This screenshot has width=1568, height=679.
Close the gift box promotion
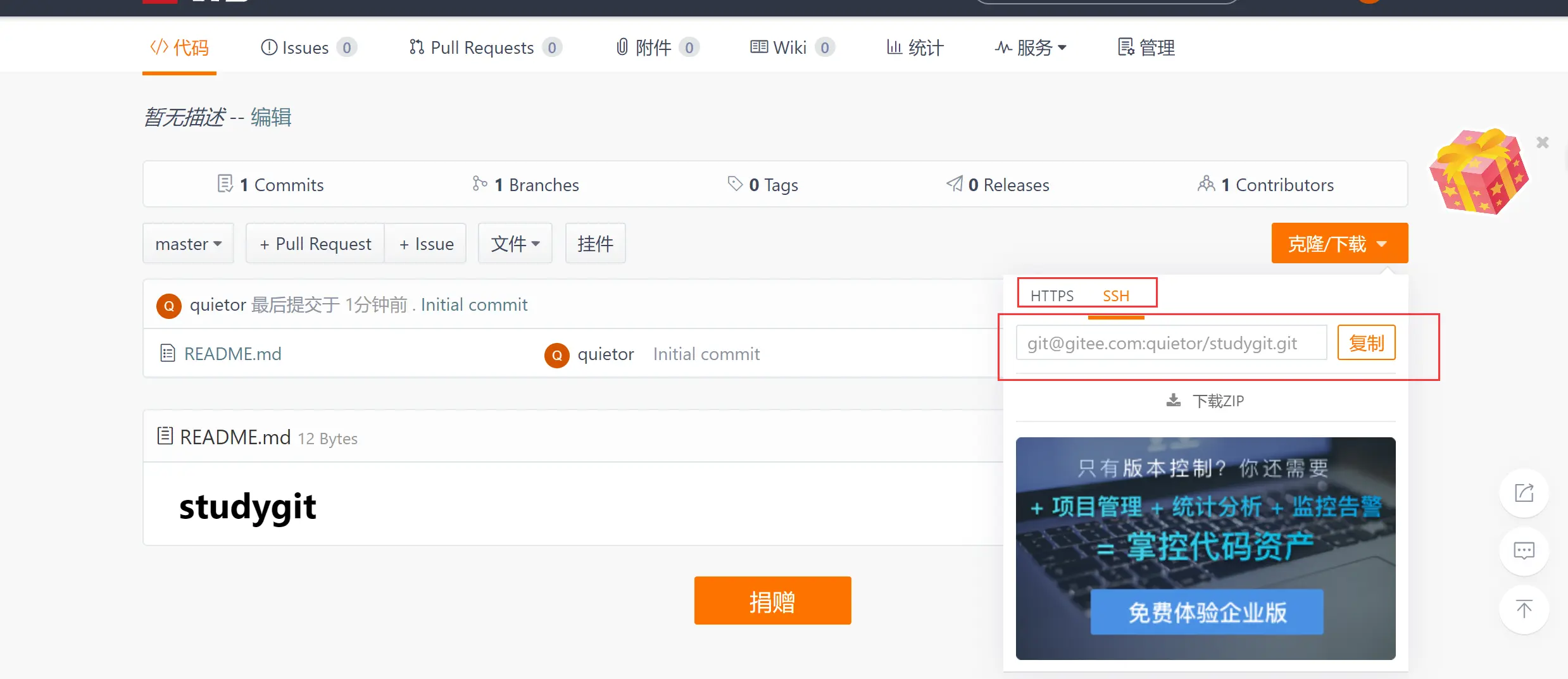pyautogui.click(x=1543, y=142)
